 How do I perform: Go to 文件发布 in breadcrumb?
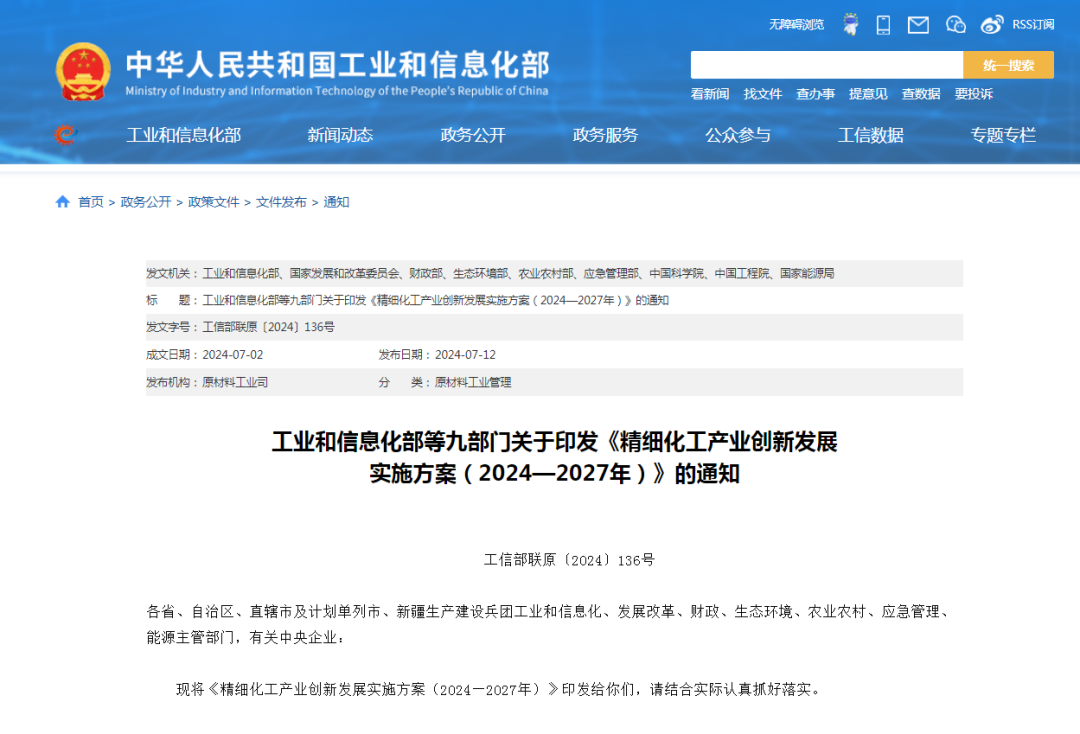click(x=281, y=202)
